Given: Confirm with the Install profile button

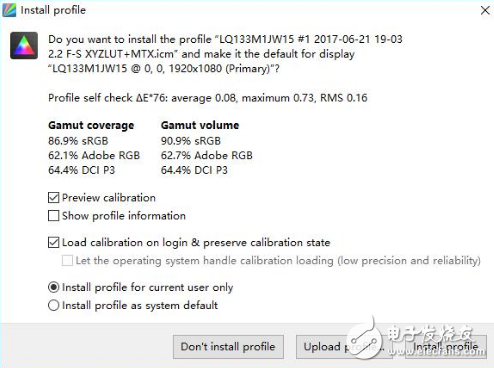Looking at the screenshot, I should point(446,347).
